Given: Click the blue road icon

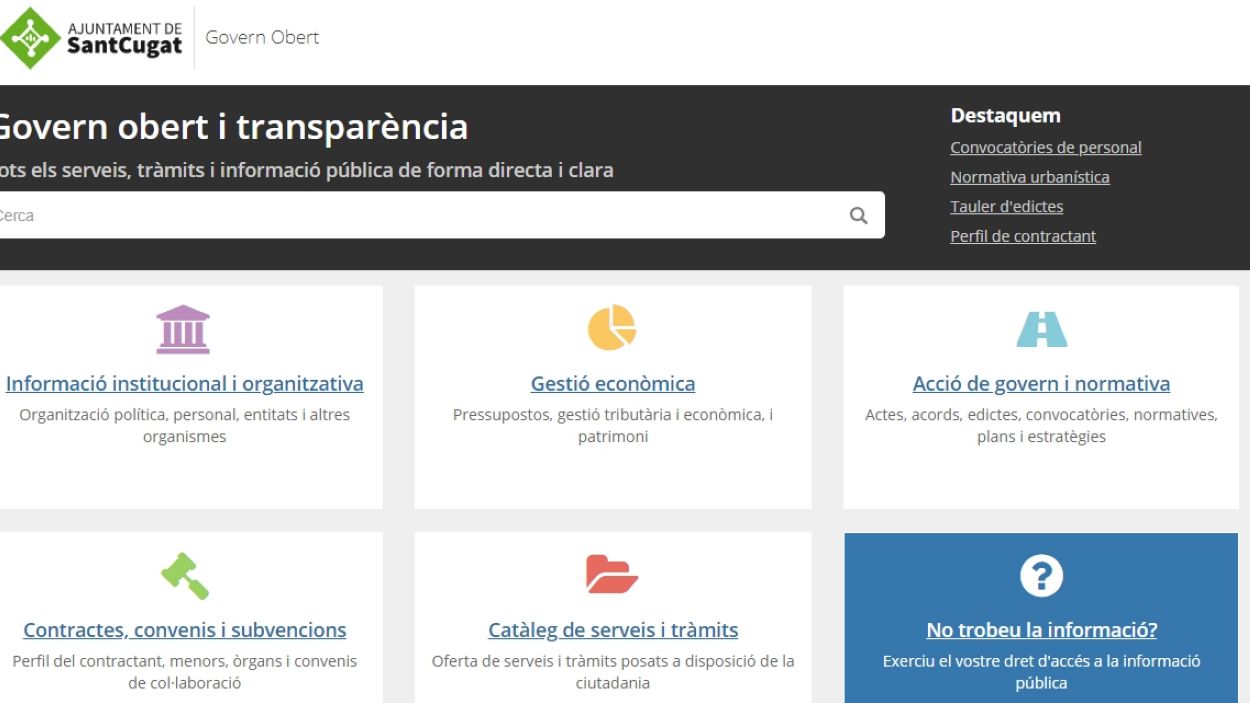Looking at the screenshot, I should pos(1041,329).
